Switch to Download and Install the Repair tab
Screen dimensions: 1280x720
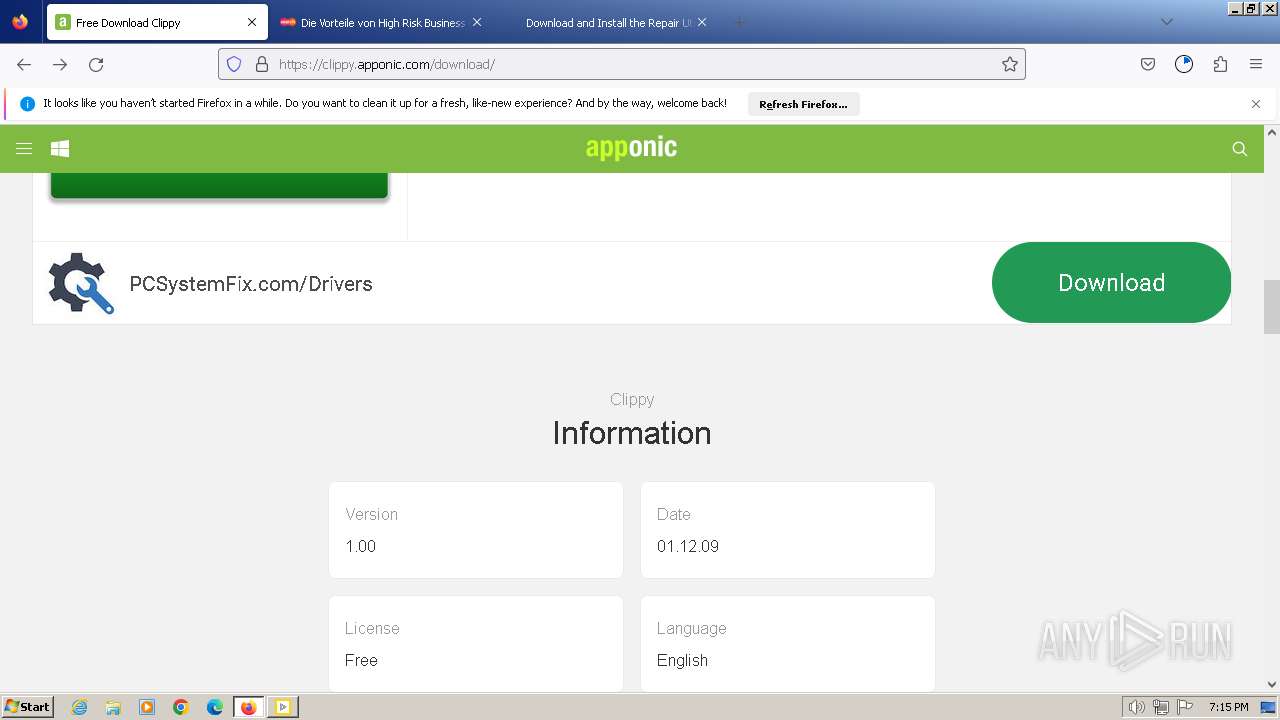click(607, 22)
